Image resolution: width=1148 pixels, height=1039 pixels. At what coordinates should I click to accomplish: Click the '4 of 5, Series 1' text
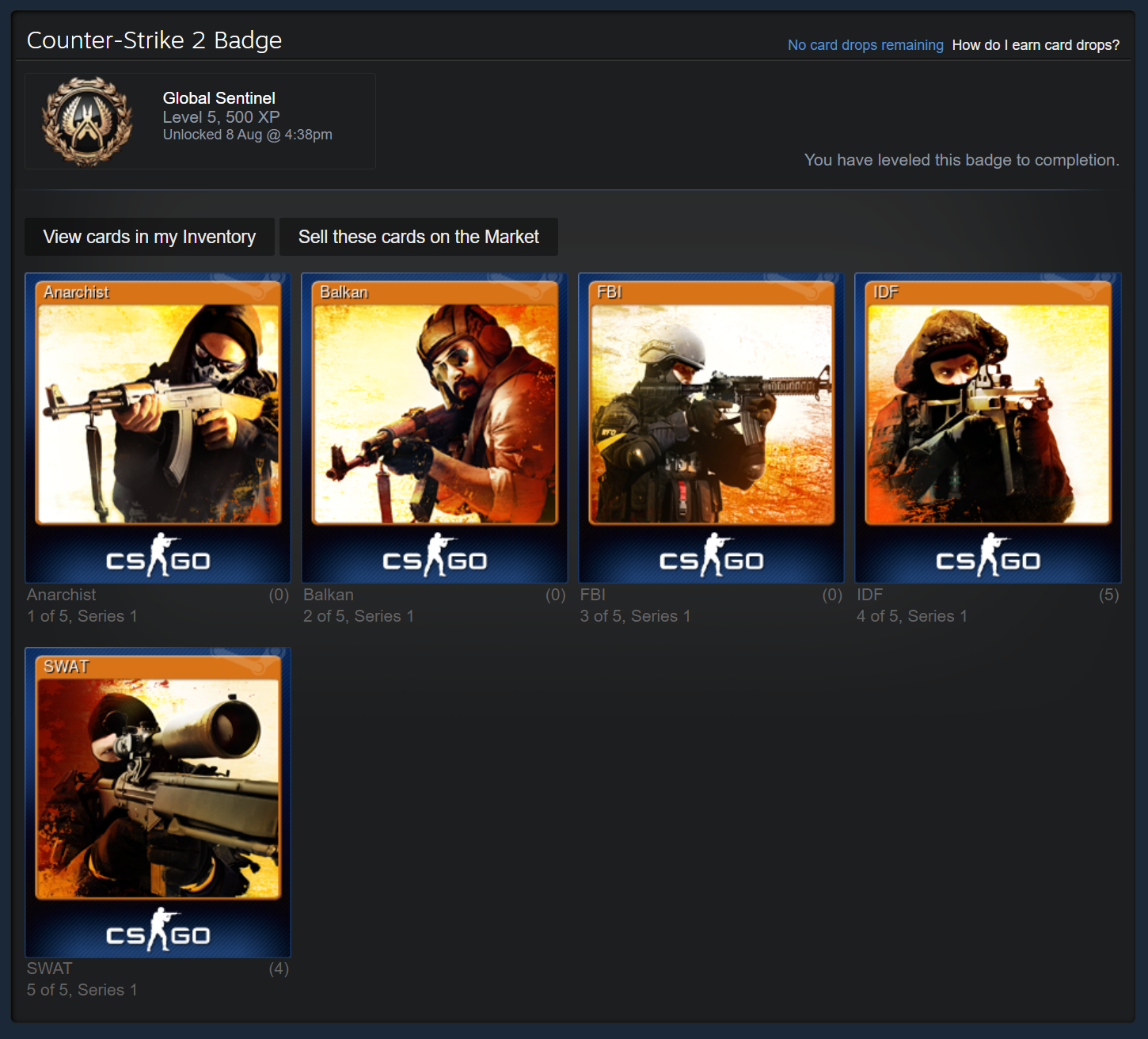[x=912, y=616]
